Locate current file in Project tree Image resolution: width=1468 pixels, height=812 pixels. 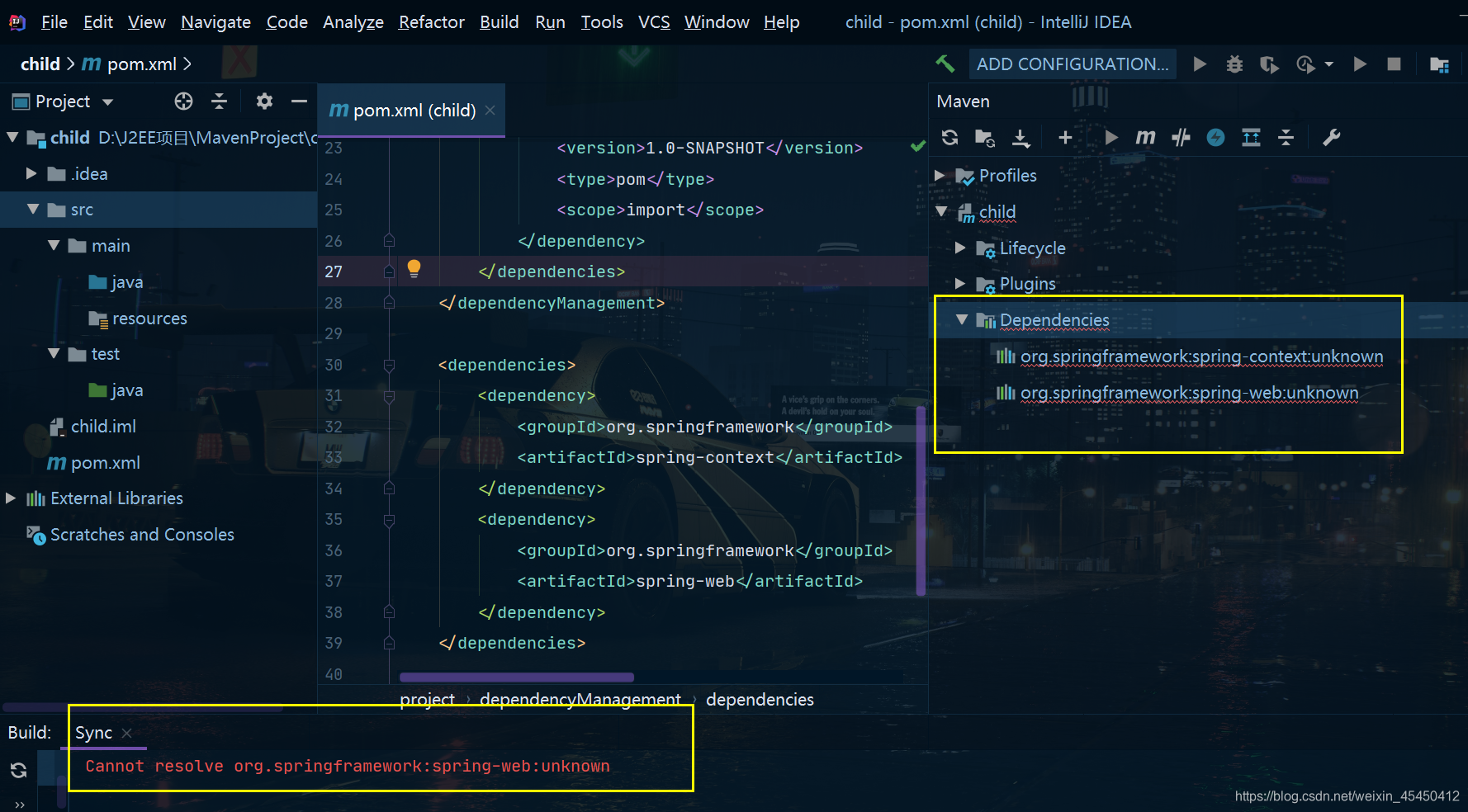(183, 101)
